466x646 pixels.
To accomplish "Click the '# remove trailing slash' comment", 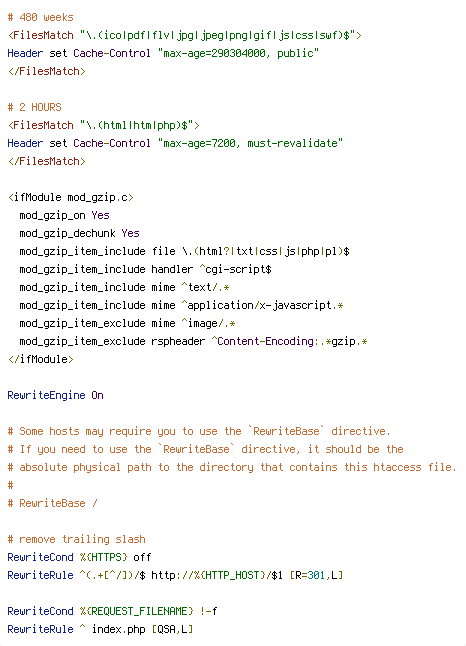I will [76, 539].
